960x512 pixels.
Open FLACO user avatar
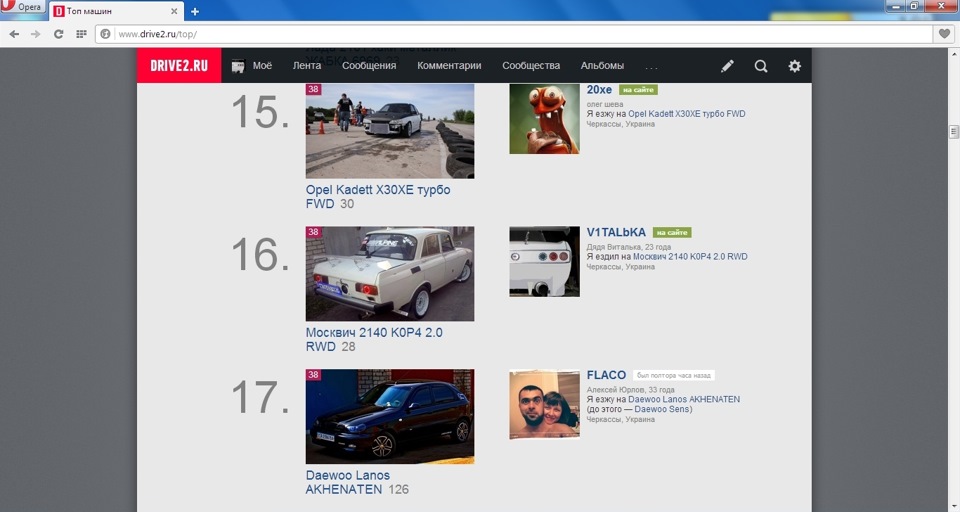(x=544, y=404)
